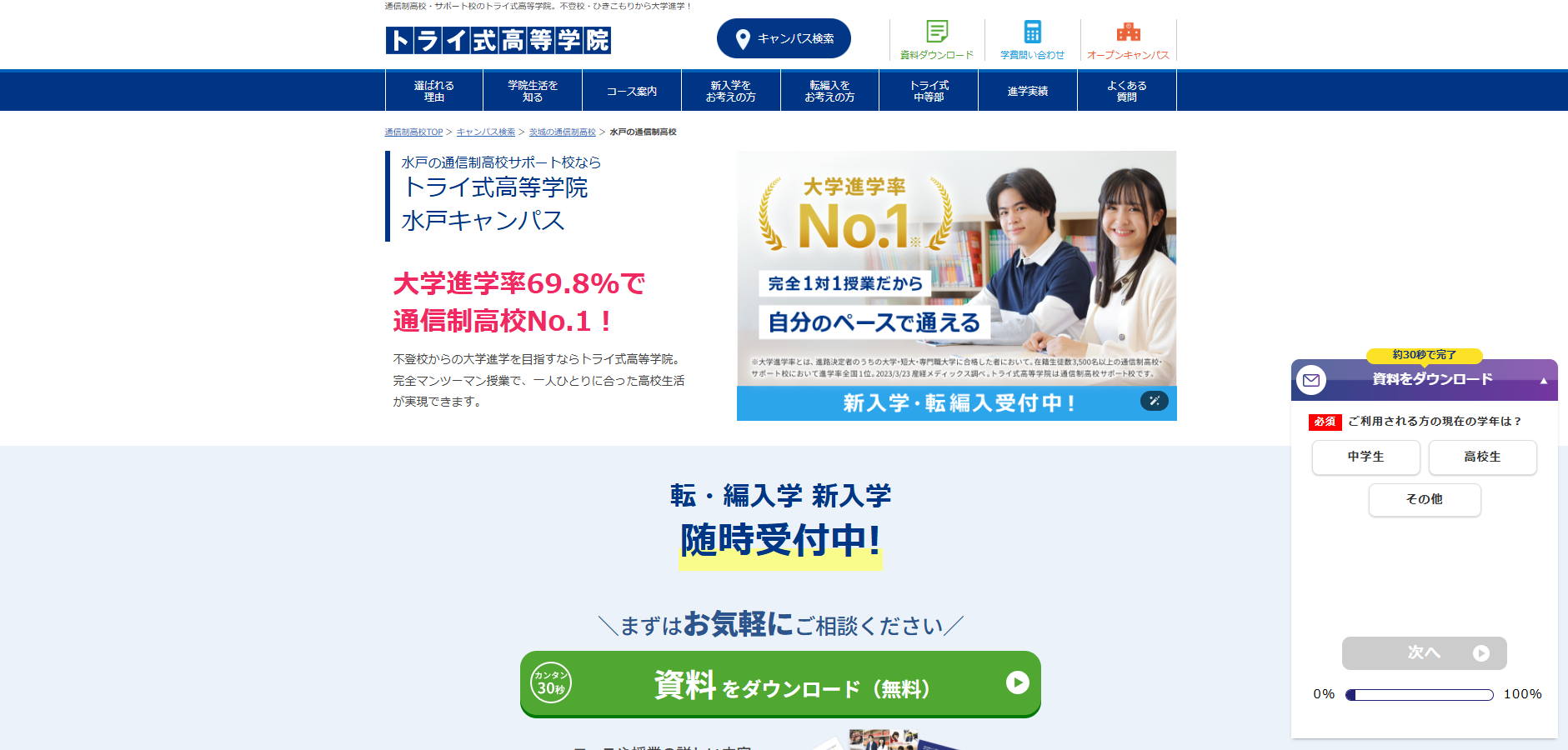Open the コース案内 menu

tap(631, 91)
